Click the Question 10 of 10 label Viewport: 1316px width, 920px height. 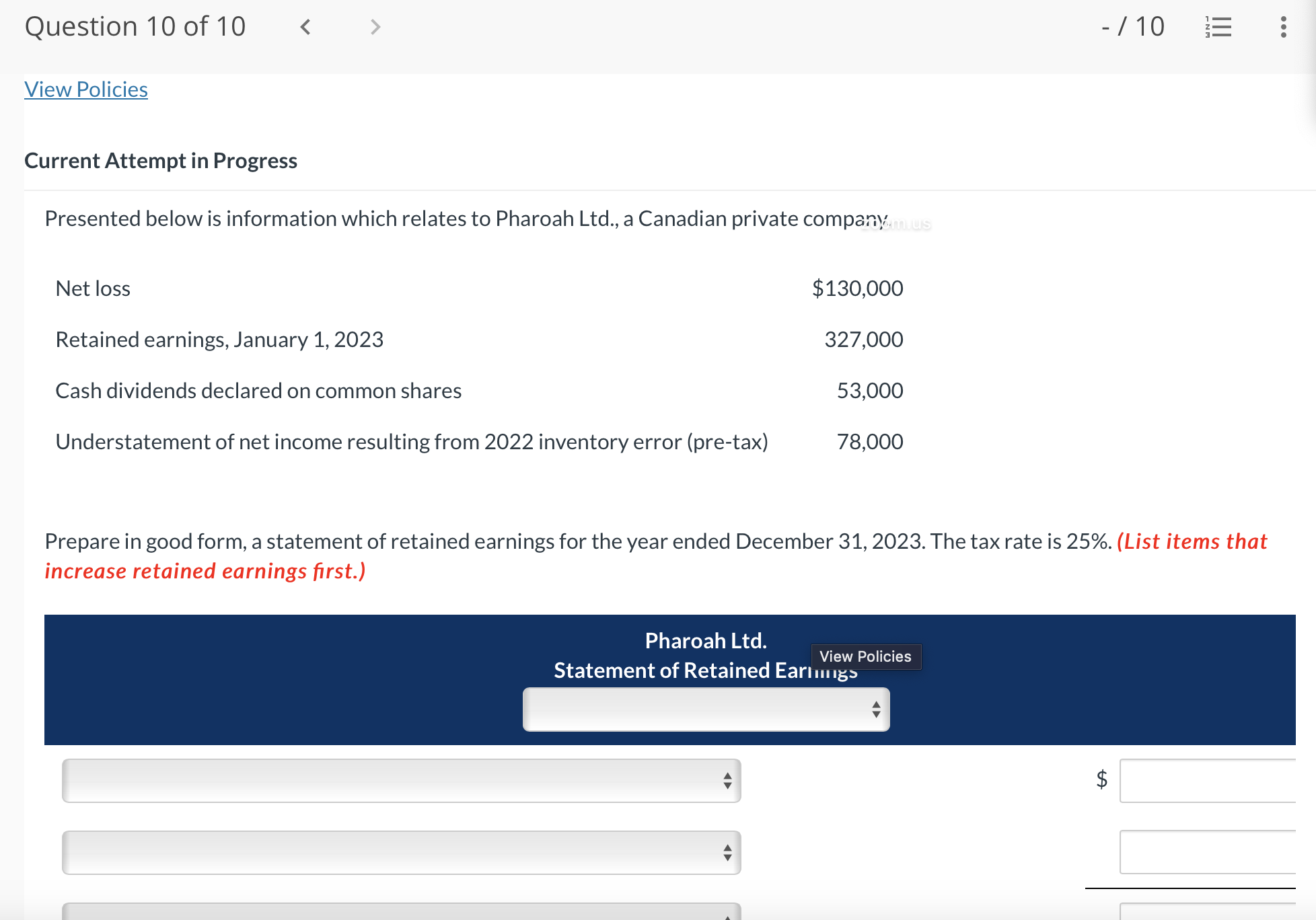pyautogui.click(x=135, y=27)
